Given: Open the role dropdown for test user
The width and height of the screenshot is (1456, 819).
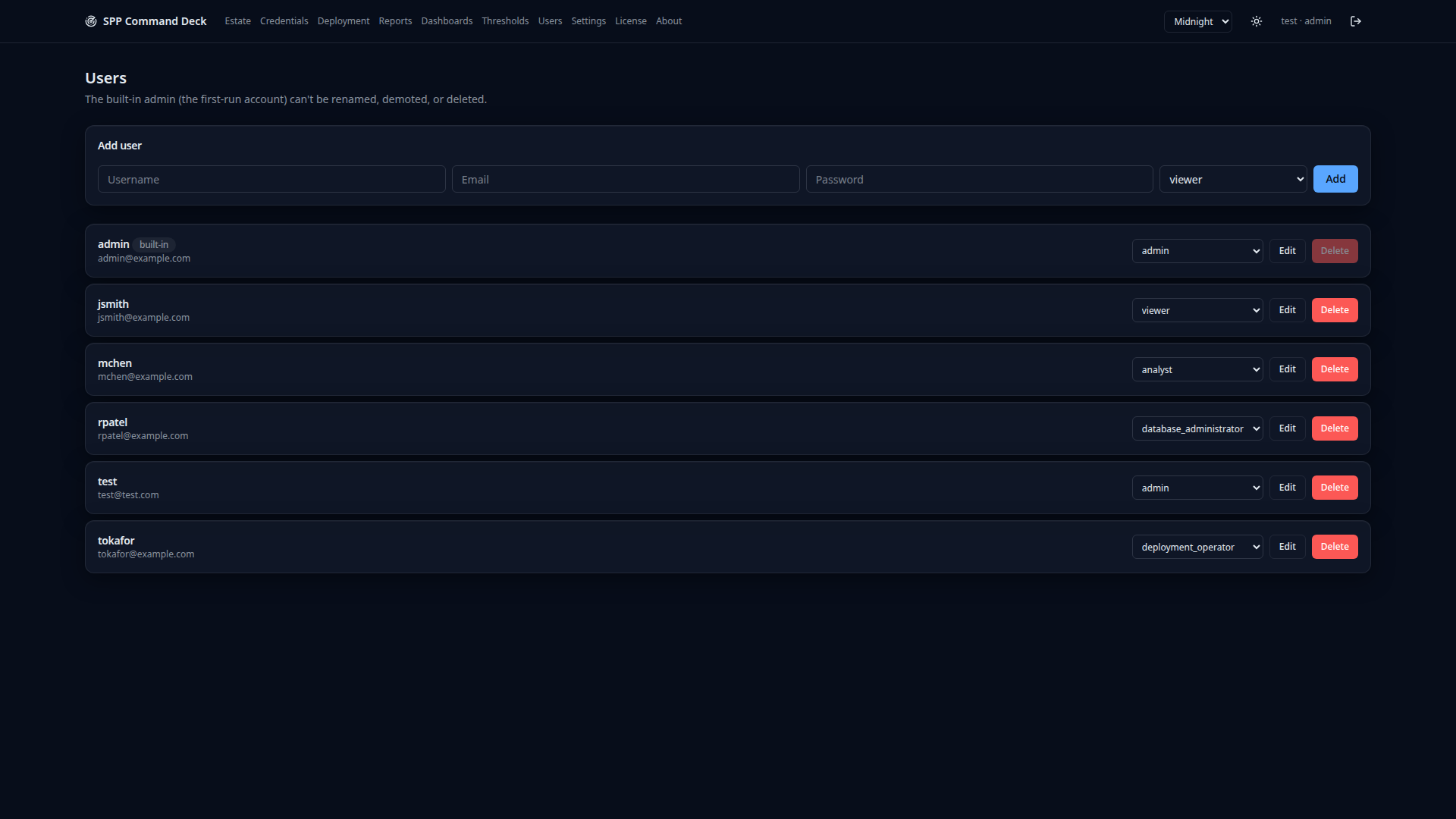Looking at the screenshot, I should pos(1197,488).
